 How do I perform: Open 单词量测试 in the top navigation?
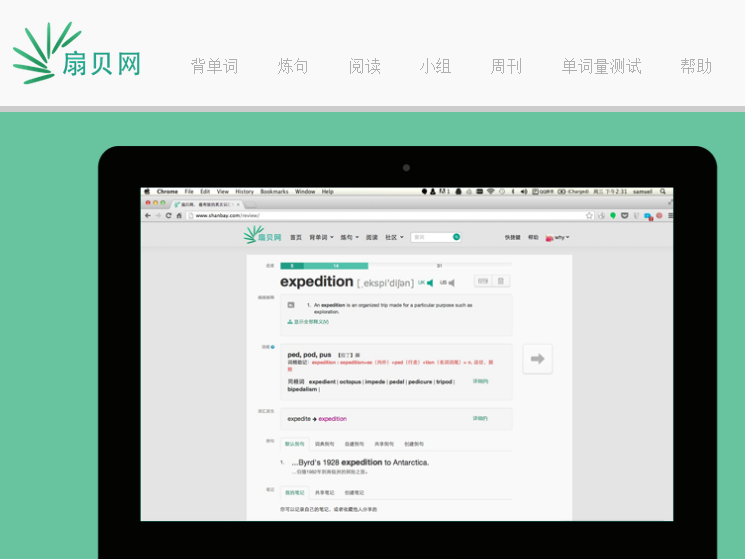(601, 67)
